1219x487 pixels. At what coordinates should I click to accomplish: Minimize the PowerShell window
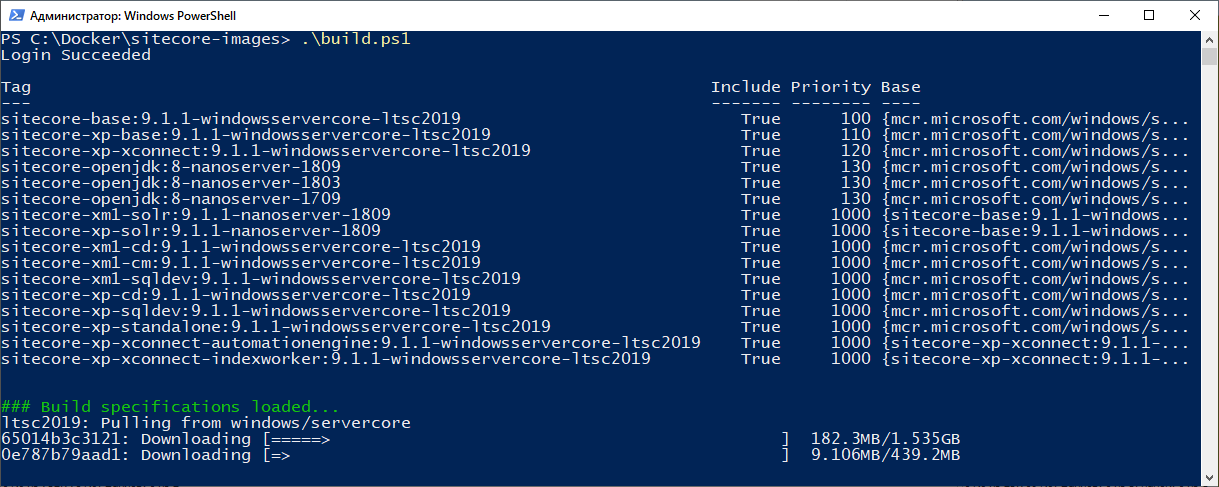(x=1102, y=16)
